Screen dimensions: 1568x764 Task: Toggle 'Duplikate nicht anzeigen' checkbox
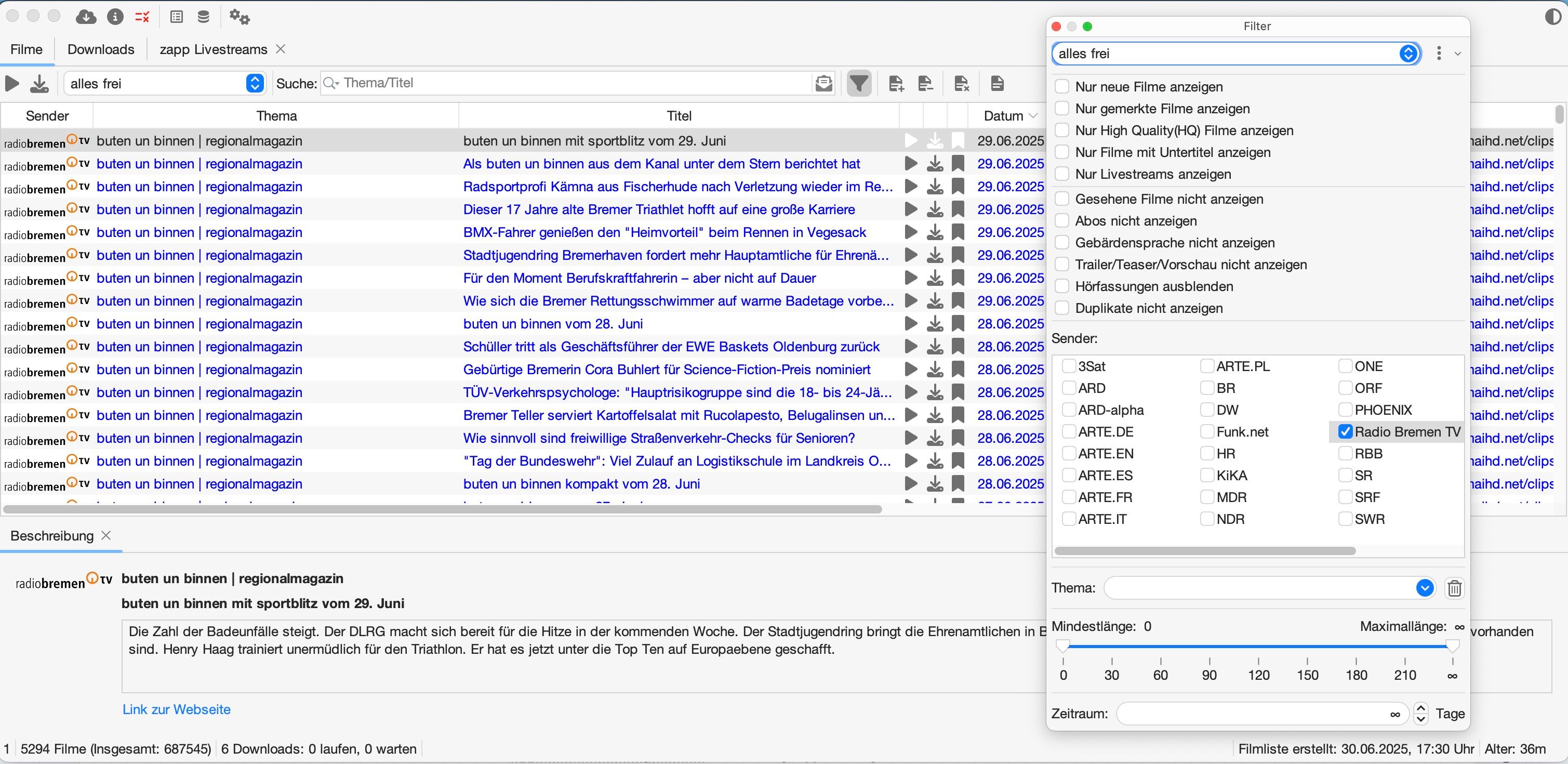pyautogui.click(x=1061, y=308)
